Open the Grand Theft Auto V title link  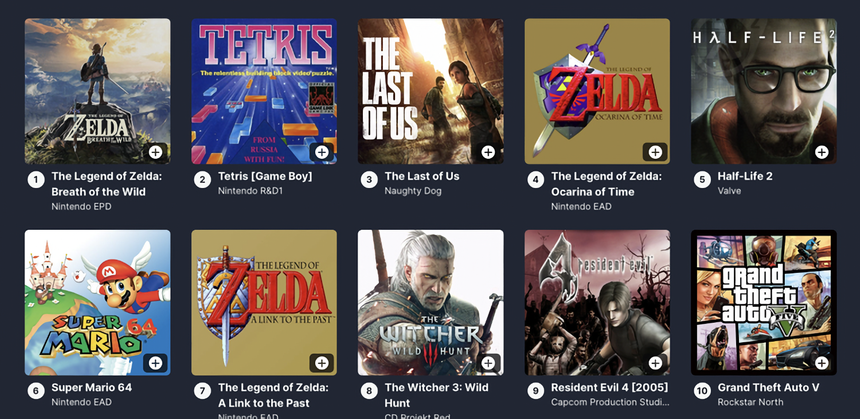(x=768, y=387)
